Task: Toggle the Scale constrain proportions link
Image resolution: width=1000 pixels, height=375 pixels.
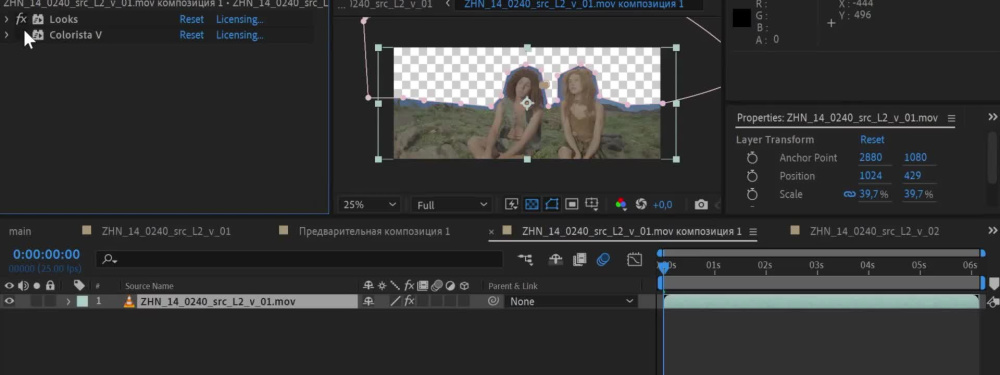Action: pos(849,194)
